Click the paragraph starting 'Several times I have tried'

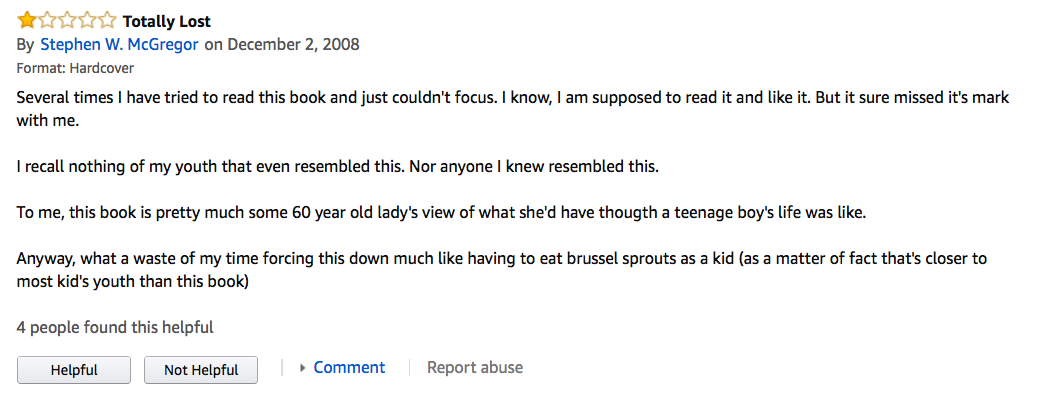(x=513, y=109)
